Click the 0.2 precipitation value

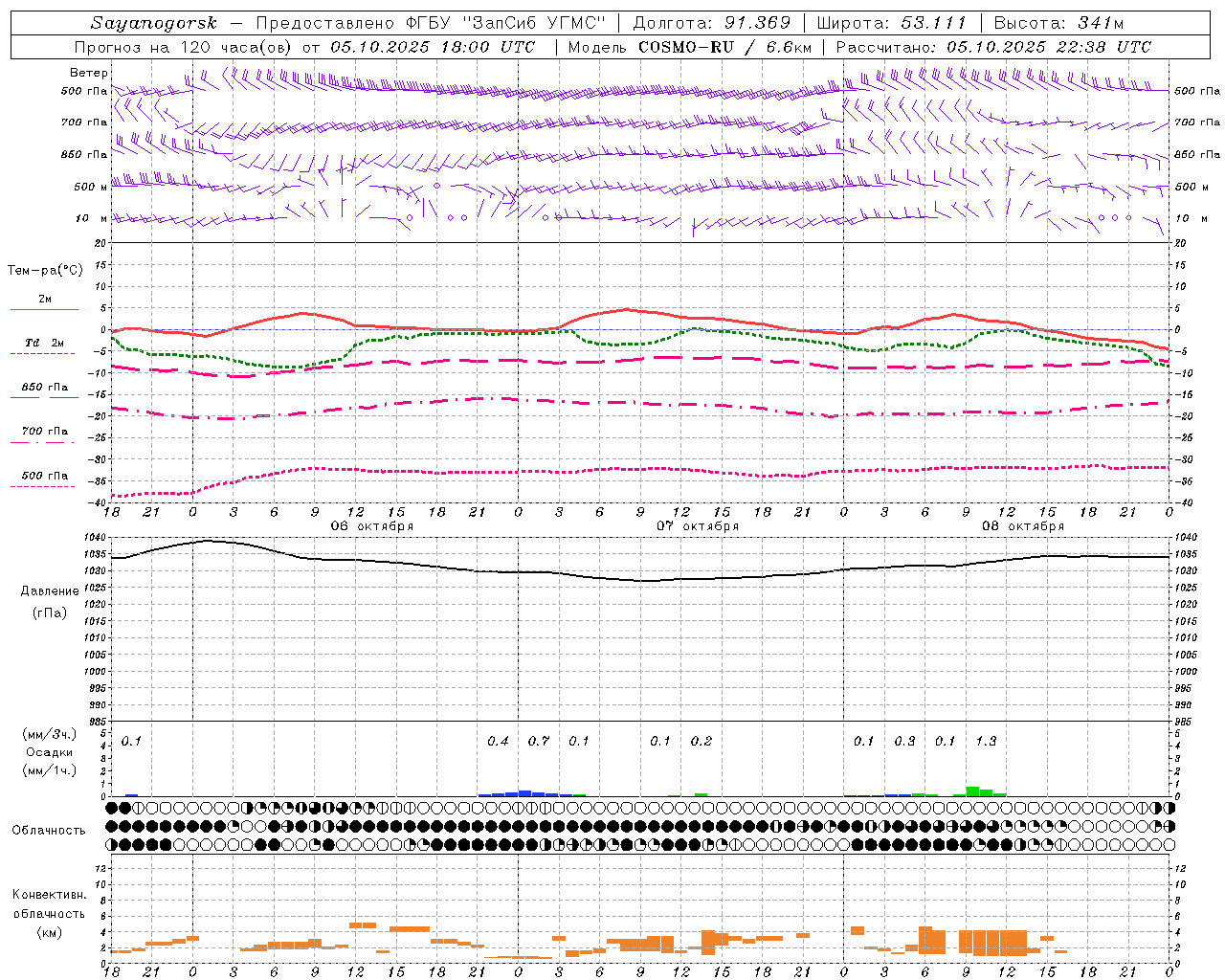[x=702, y=742]
